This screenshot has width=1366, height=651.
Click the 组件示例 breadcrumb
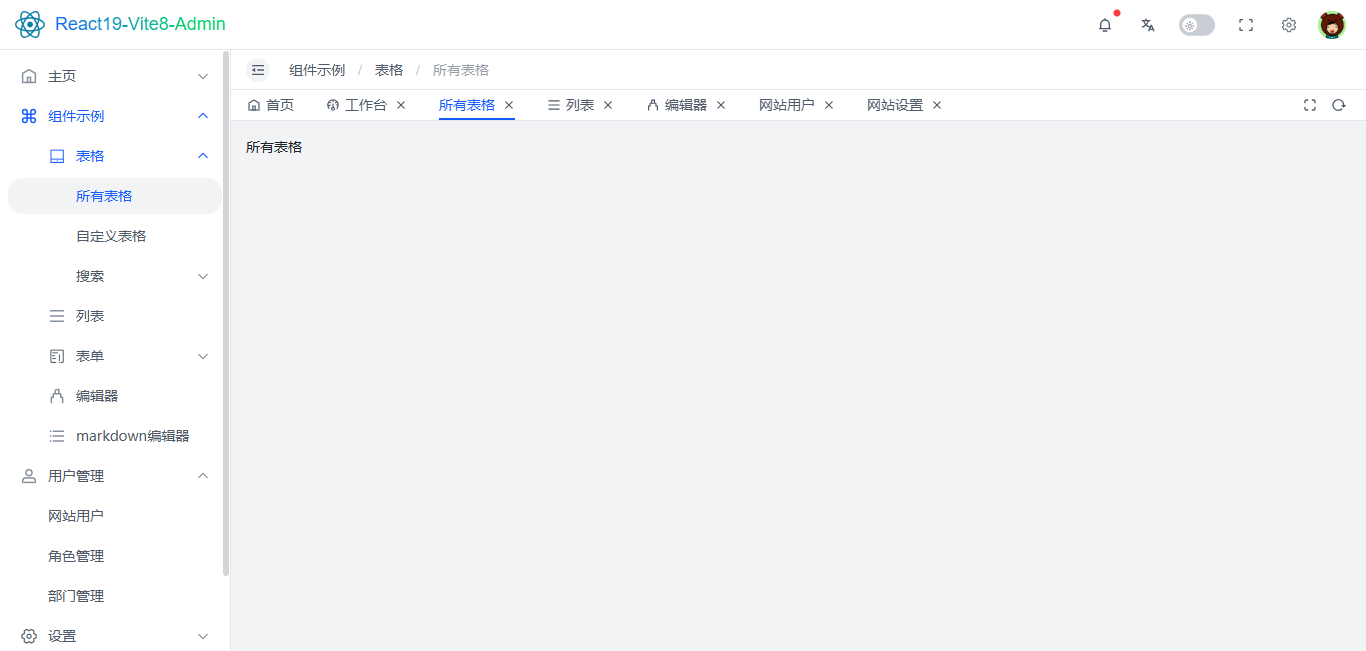click(317, 70)
